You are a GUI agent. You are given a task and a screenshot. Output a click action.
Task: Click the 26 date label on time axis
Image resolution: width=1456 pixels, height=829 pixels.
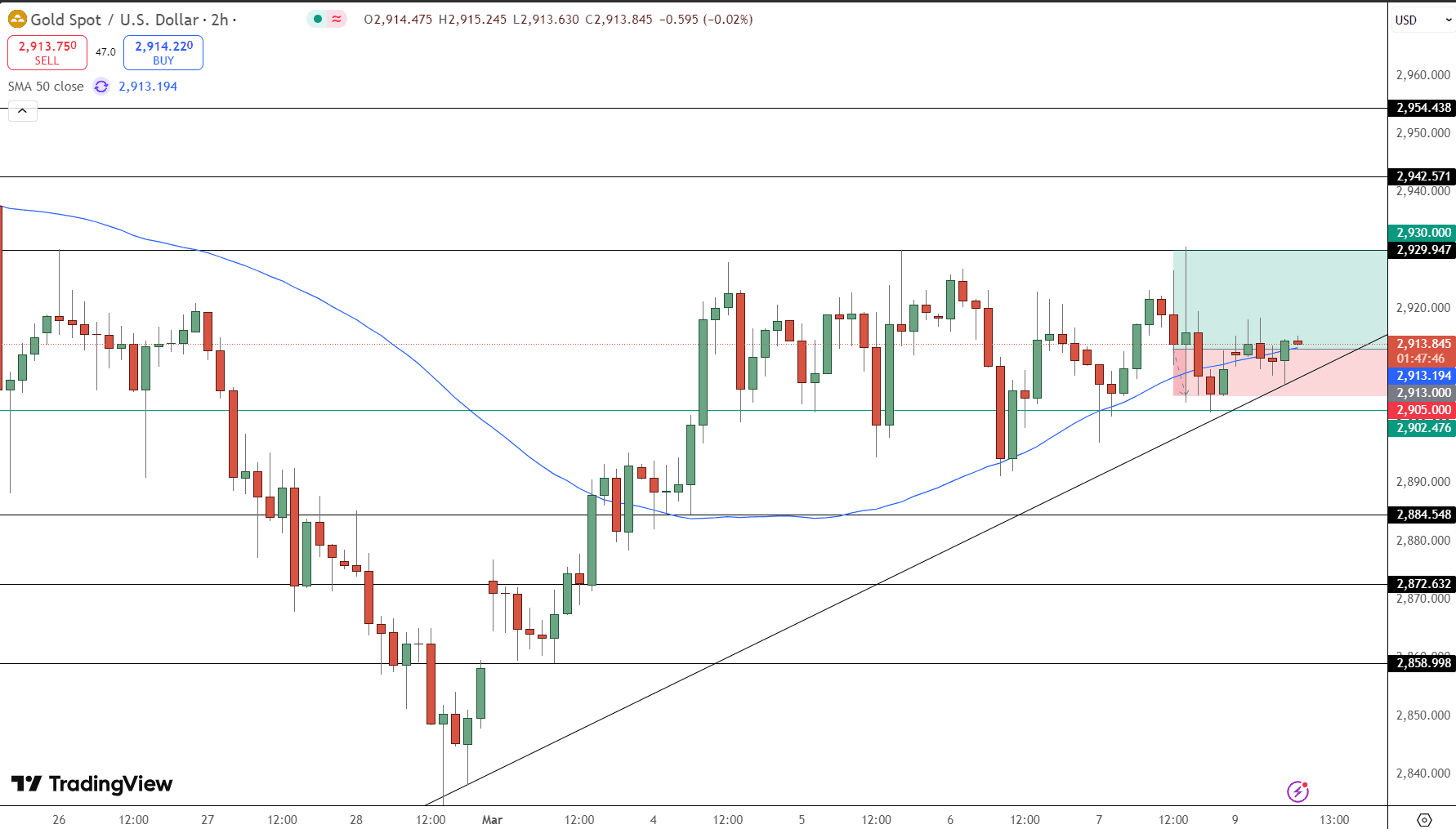tap(59, 819)
